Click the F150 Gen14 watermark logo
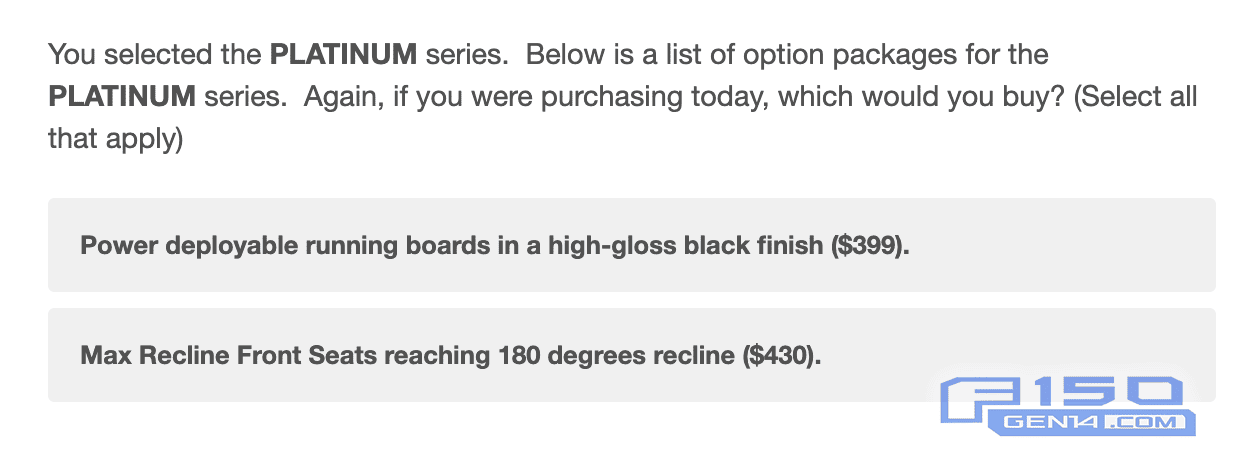This screenshot has width=1248, height=460. pos(1068,406)
